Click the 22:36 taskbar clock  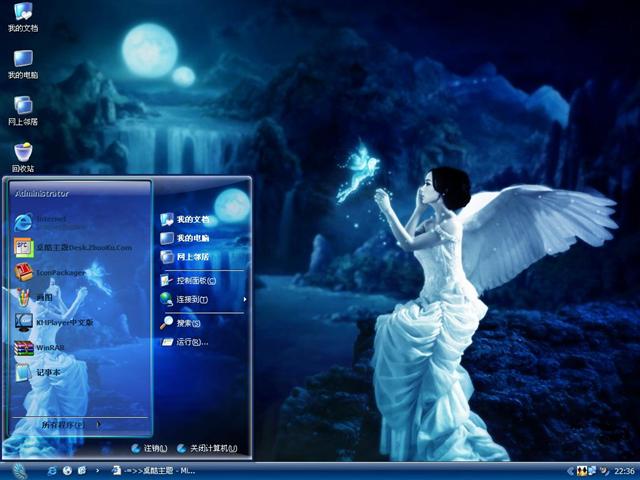coord(624,471)
